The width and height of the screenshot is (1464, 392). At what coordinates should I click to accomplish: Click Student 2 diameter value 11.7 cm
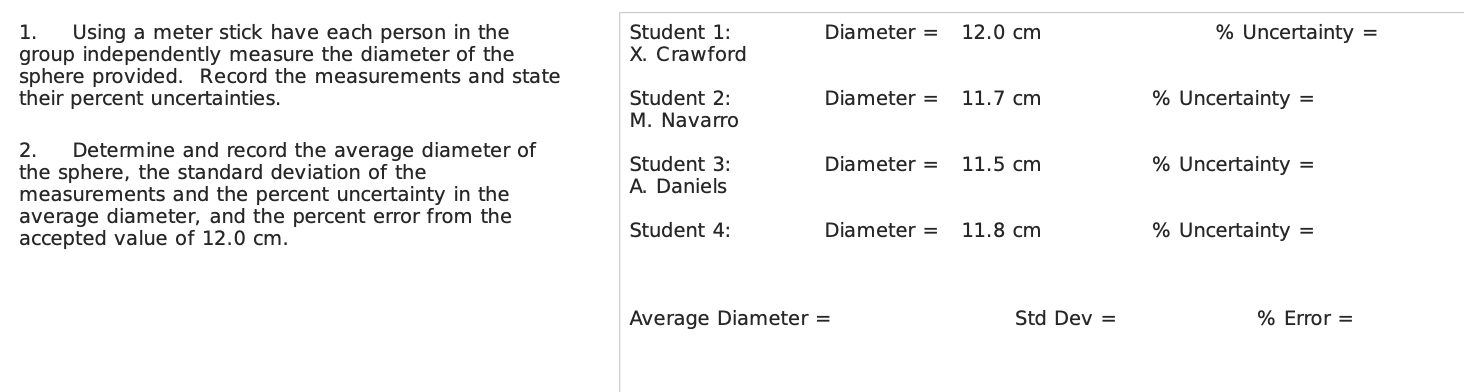1001,98
